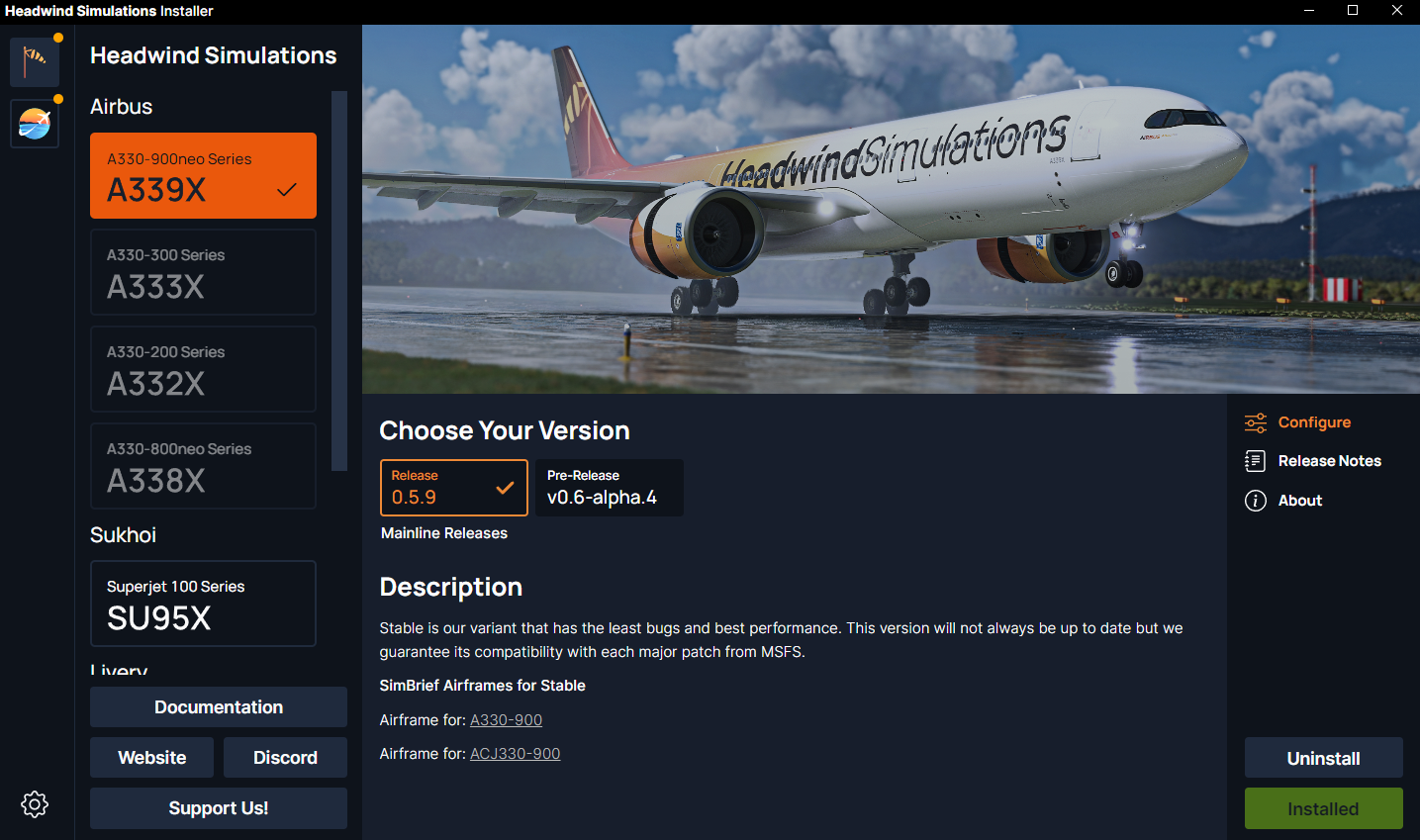This screenshot has height=840, width=1420.
Task: Open the A330-900 SimBrief airframe link
Action: pos(506,720)
